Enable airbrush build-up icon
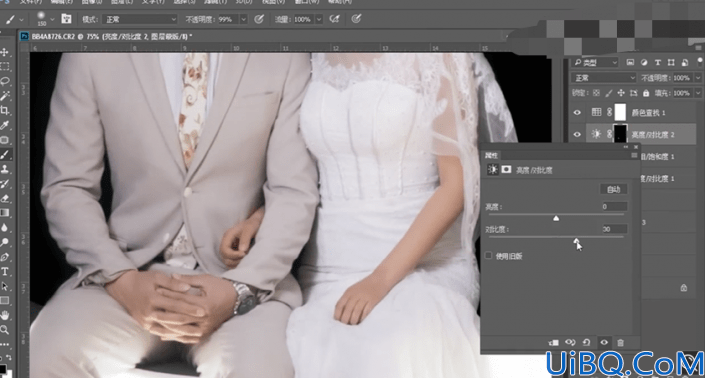This screenshot has width=705, height=378. (335, 19)
